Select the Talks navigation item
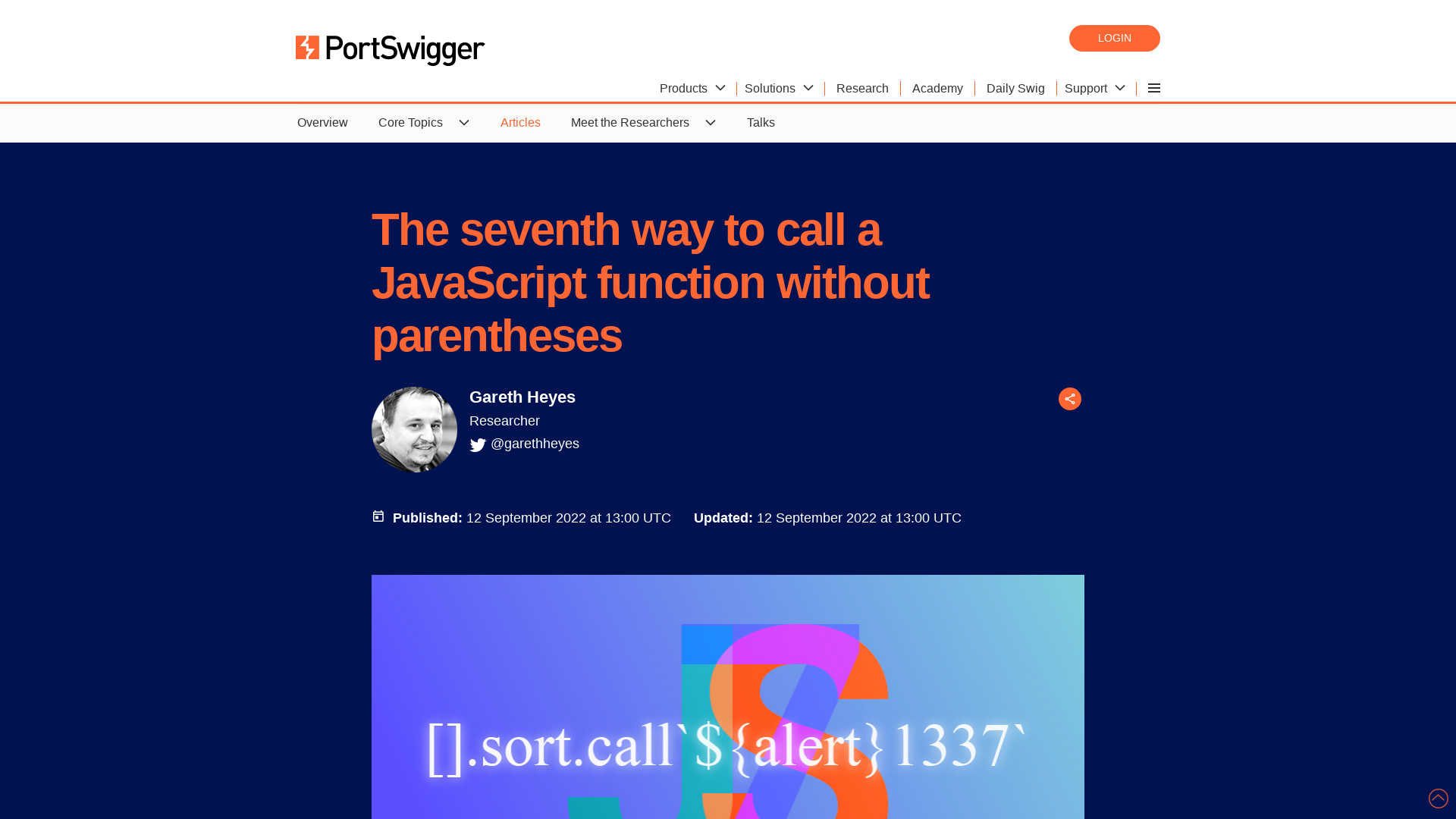This screenshot has width=1456, height=819. point(761,122)
